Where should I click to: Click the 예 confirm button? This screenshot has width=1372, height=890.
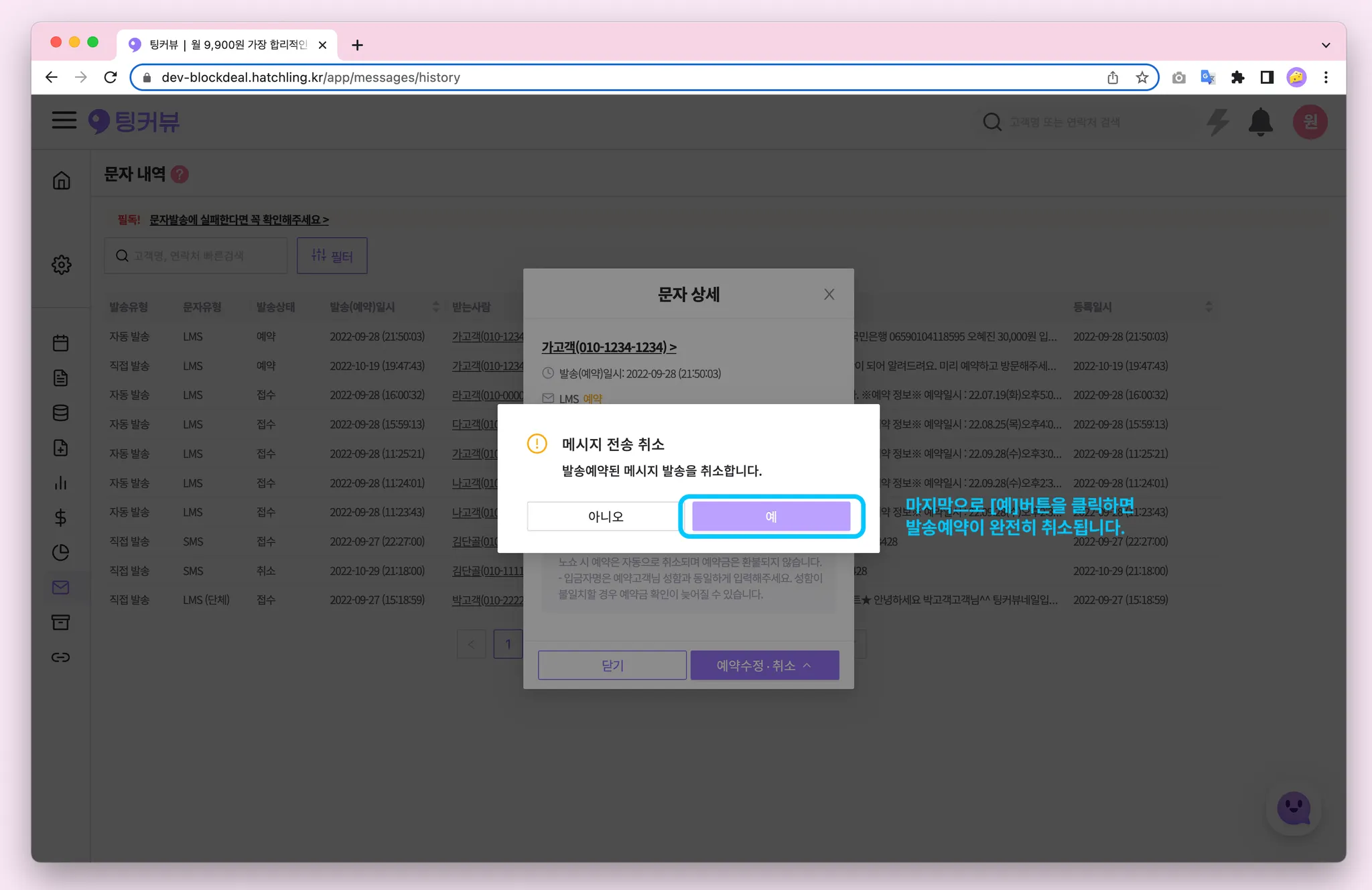point(771,516)
